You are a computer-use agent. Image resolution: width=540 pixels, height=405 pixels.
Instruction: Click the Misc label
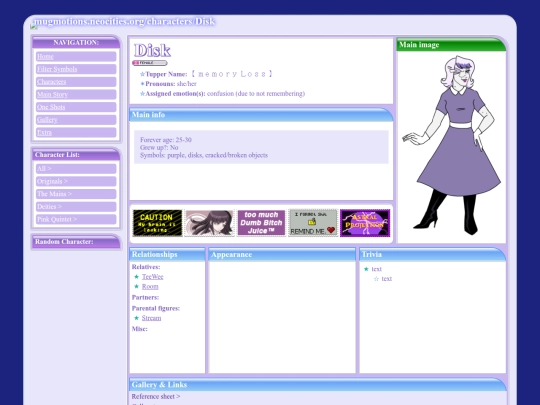click(139, 329)
